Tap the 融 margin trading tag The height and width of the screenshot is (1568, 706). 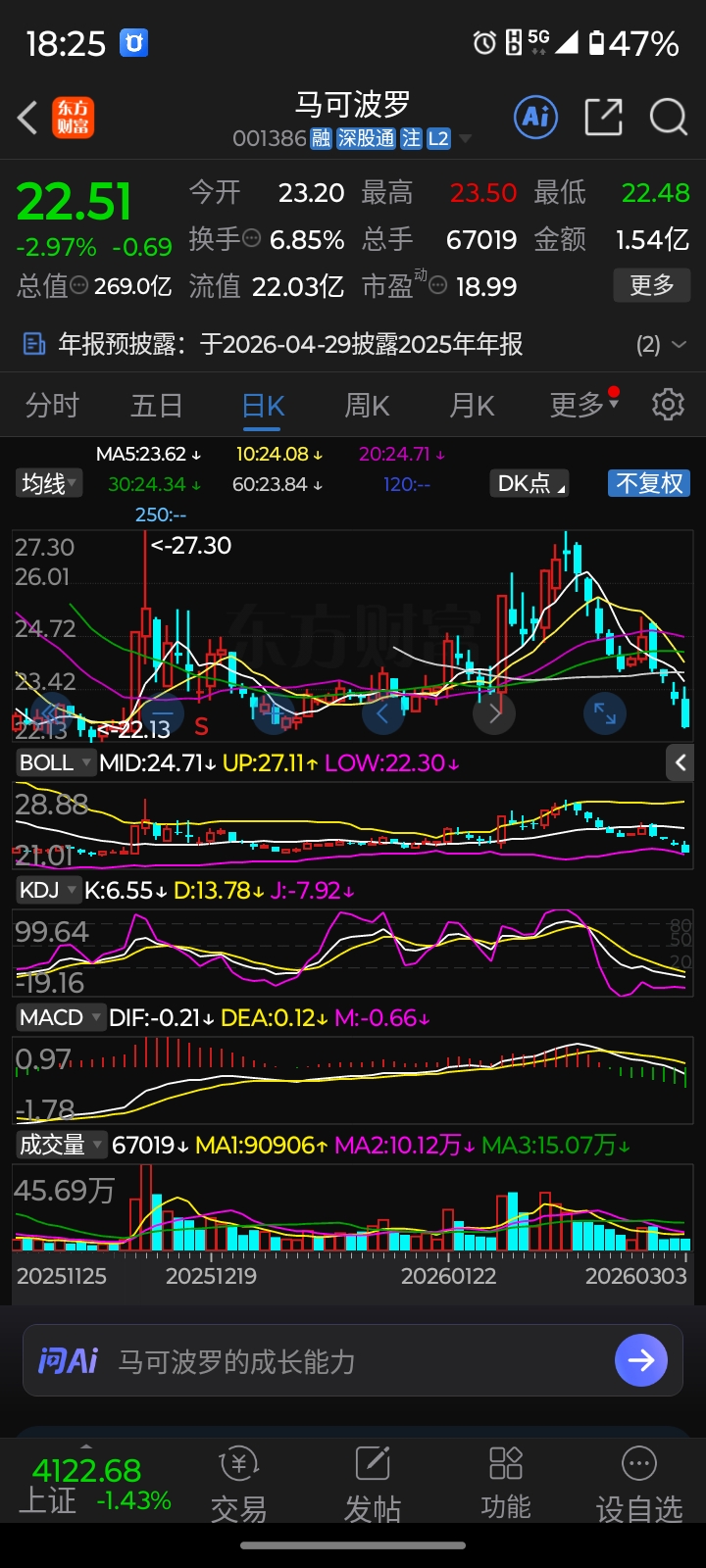click(322, 139)
